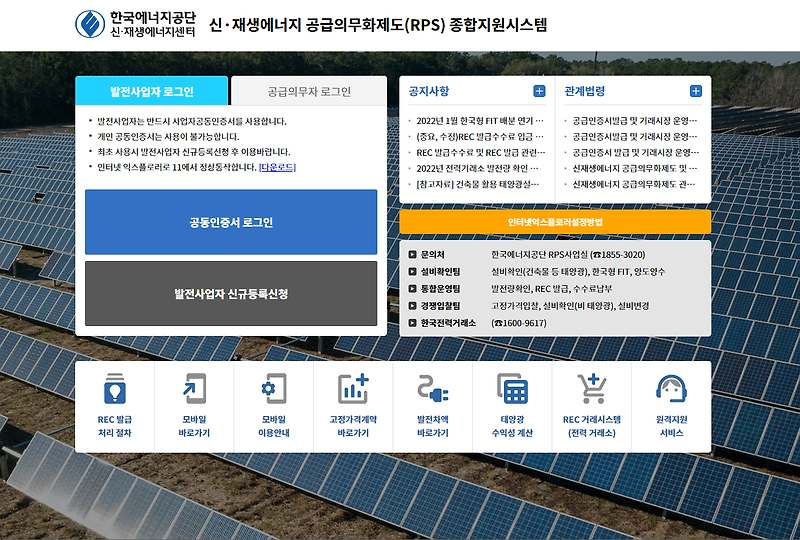Open law item 신재생에너지 공급의무화제도 관
The image size is (800, 540).
634,184
